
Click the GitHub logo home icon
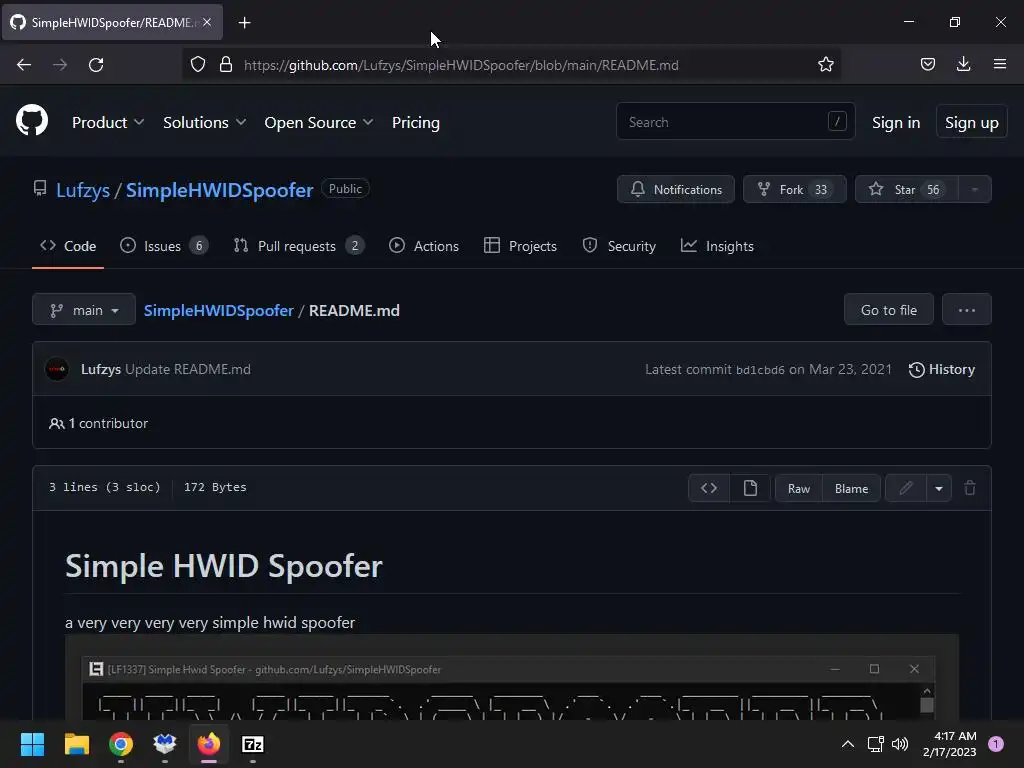[32, 120]
